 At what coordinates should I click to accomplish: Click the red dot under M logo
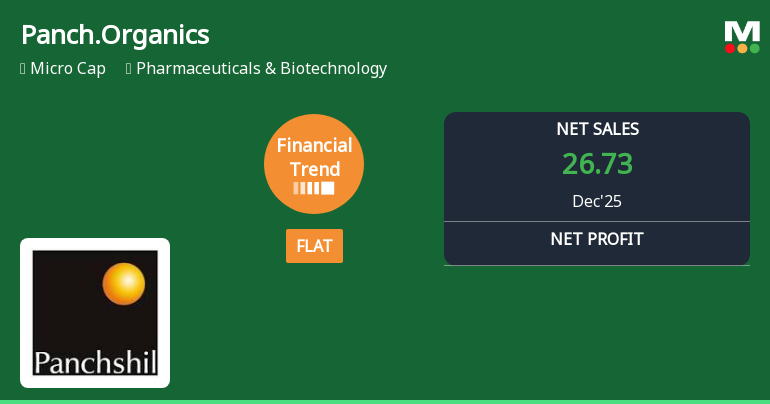[730, 48]
